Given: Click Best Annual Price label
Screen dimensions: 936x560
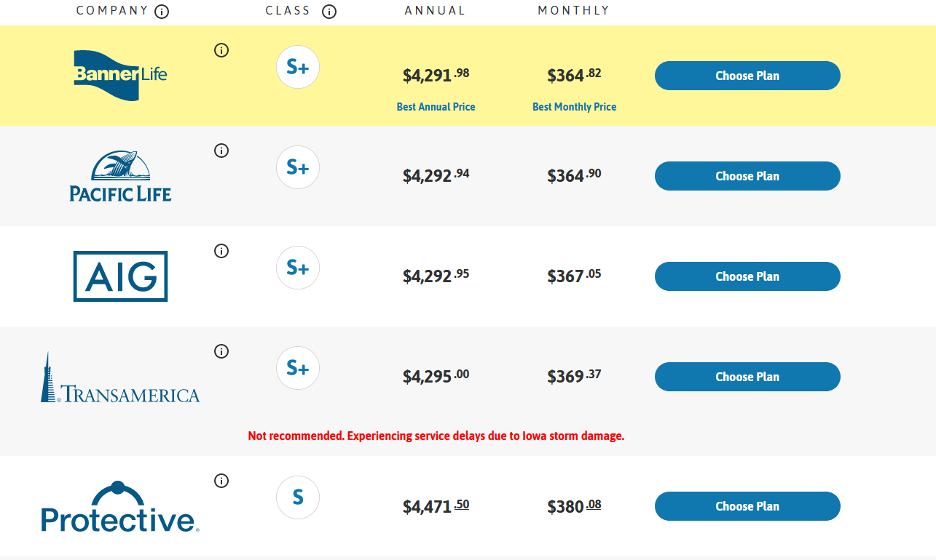Looking at the screenshot, I should click(x=436, y=107).
